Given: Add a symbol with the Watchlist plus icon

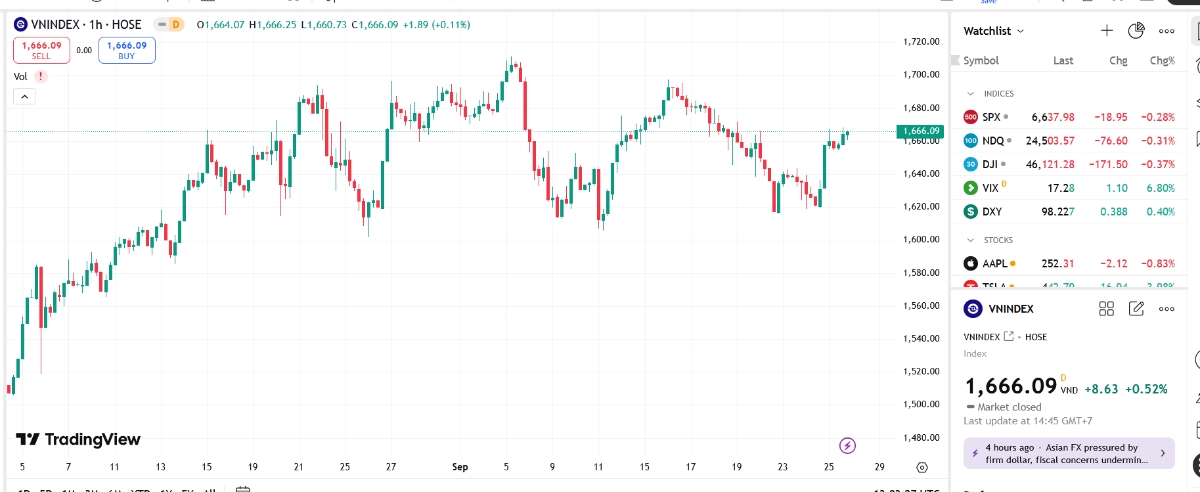Looking at the screenshot, I should (x=1107, y=31).
